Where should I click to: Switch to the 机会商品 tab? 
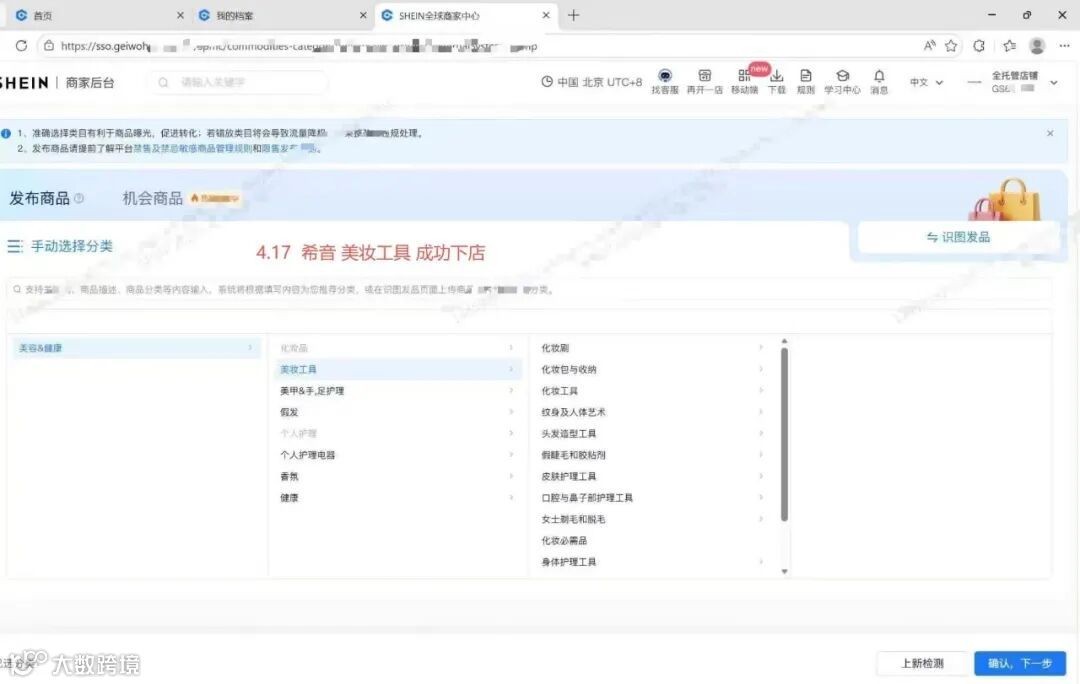coord(153,198)
